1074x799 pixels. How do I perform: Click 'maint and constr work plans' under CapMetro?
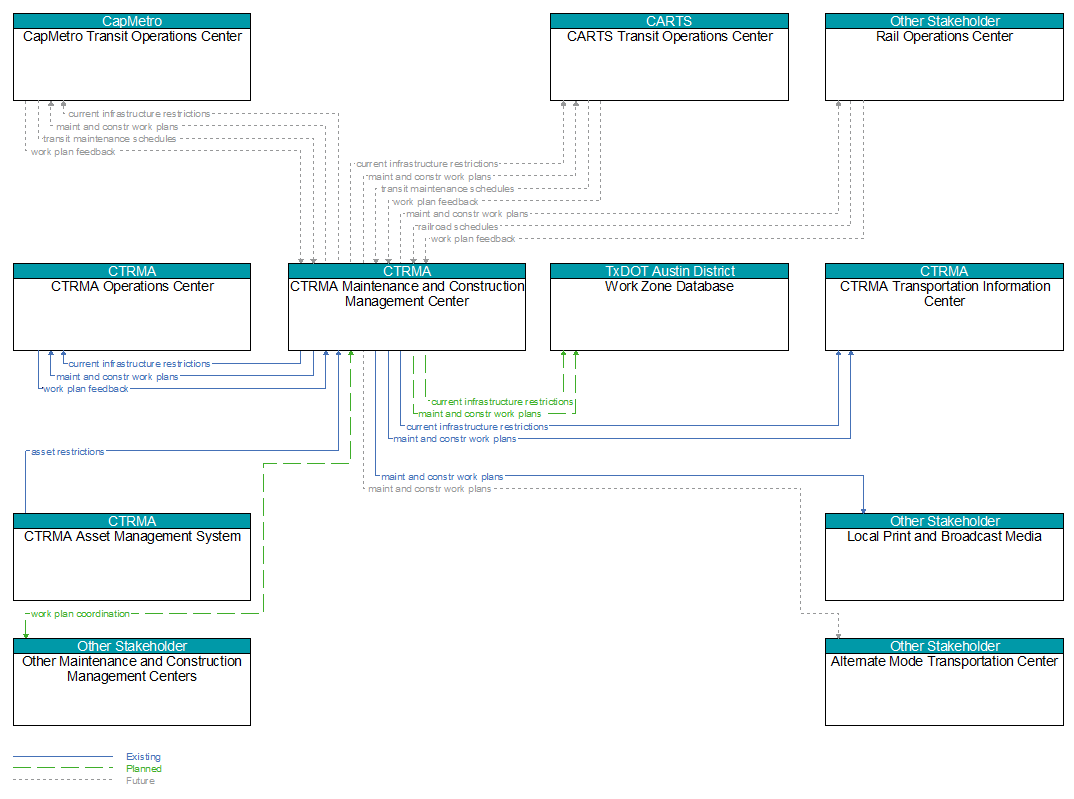point(117,127)
